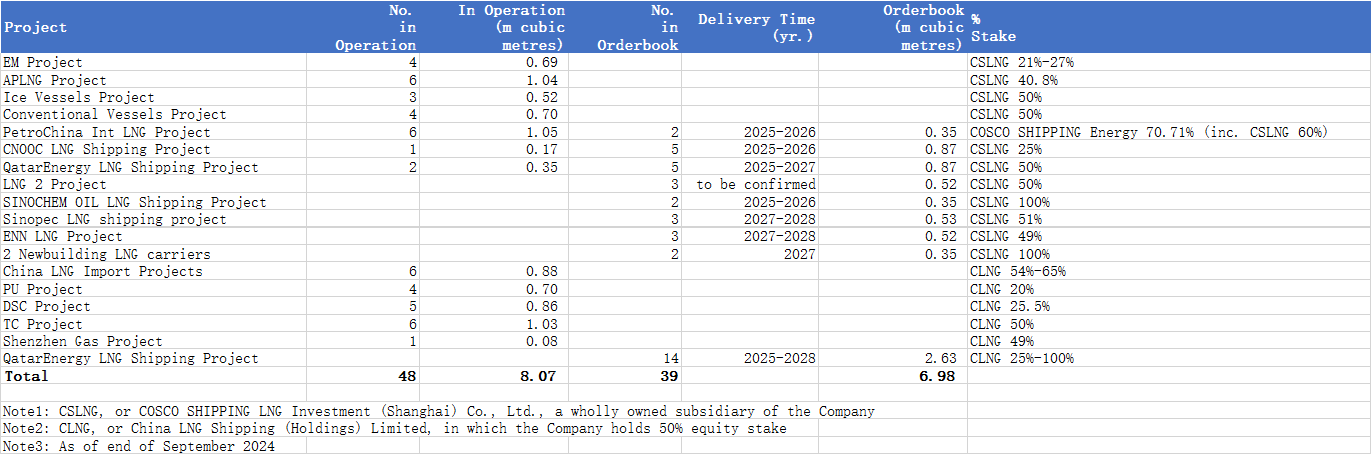Select the 'Project' column header cell

[x=153, y=27]
